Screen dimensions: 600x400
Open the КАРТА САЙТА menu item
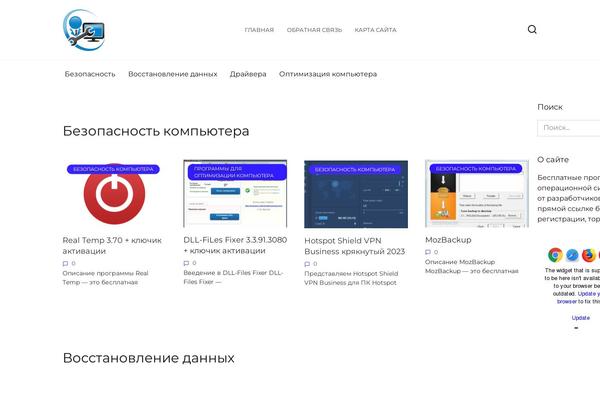(x=375, y=30)
